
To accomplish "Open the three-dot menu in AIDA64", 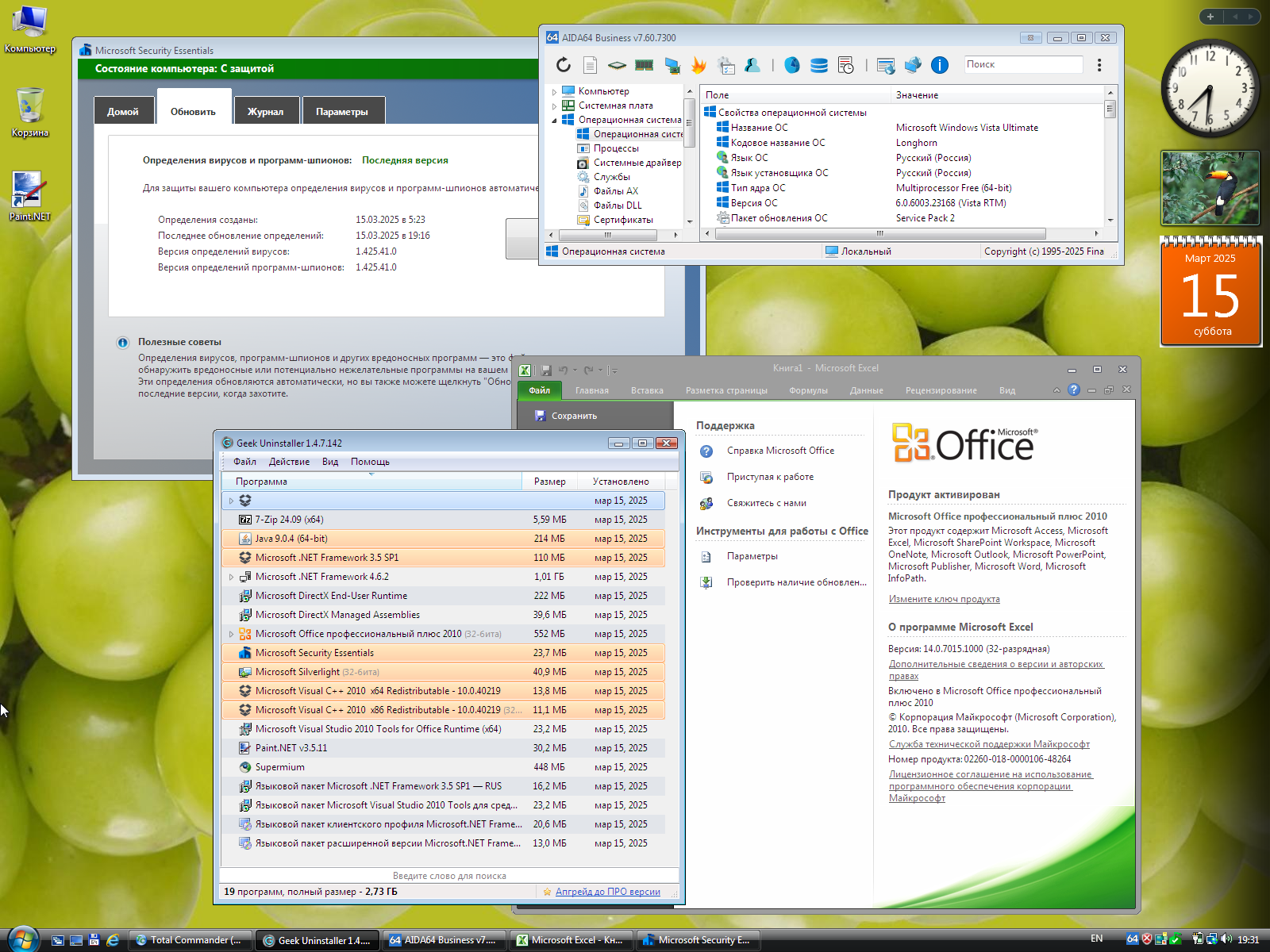I will coord(1099,65).
